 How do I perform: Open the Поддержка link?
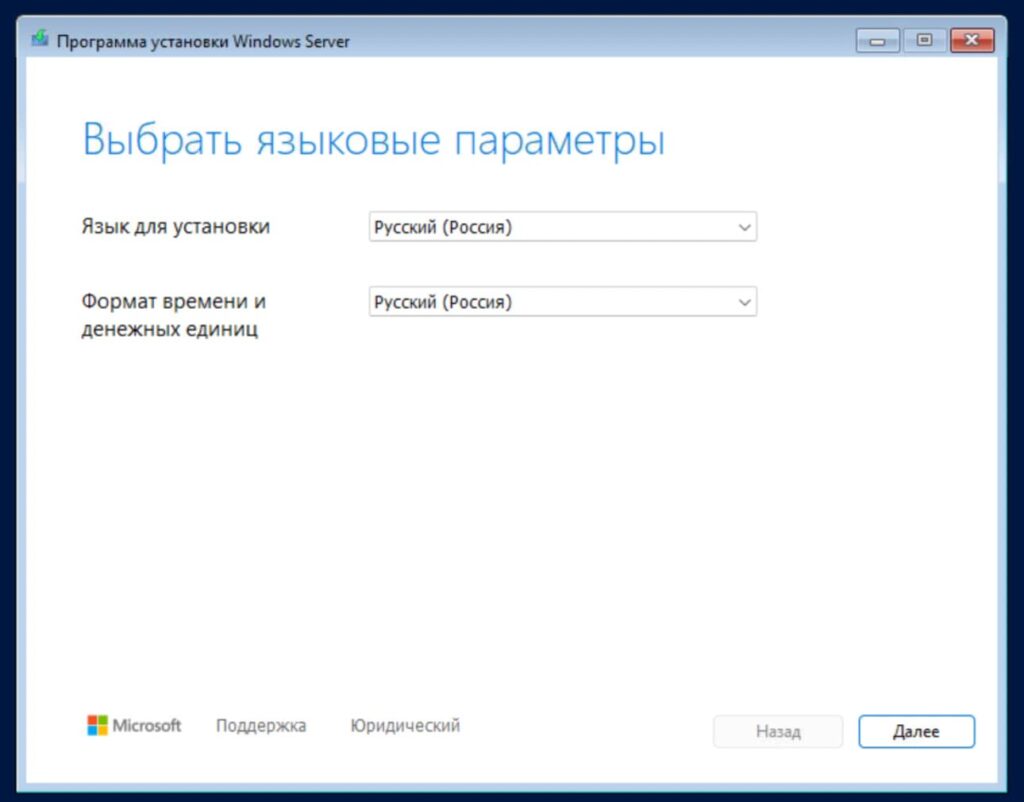261,726
